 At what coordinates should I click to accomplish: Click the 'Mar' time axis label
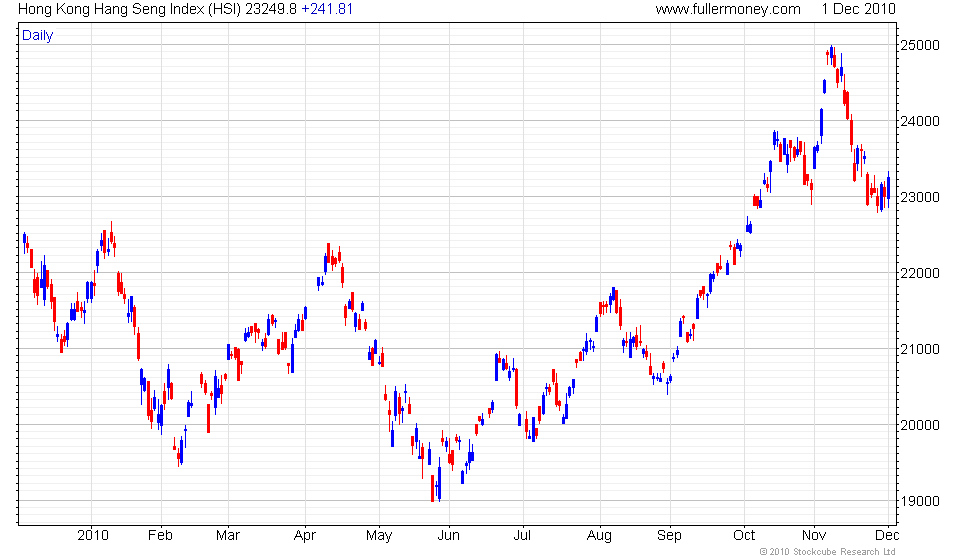coord(228,536)
